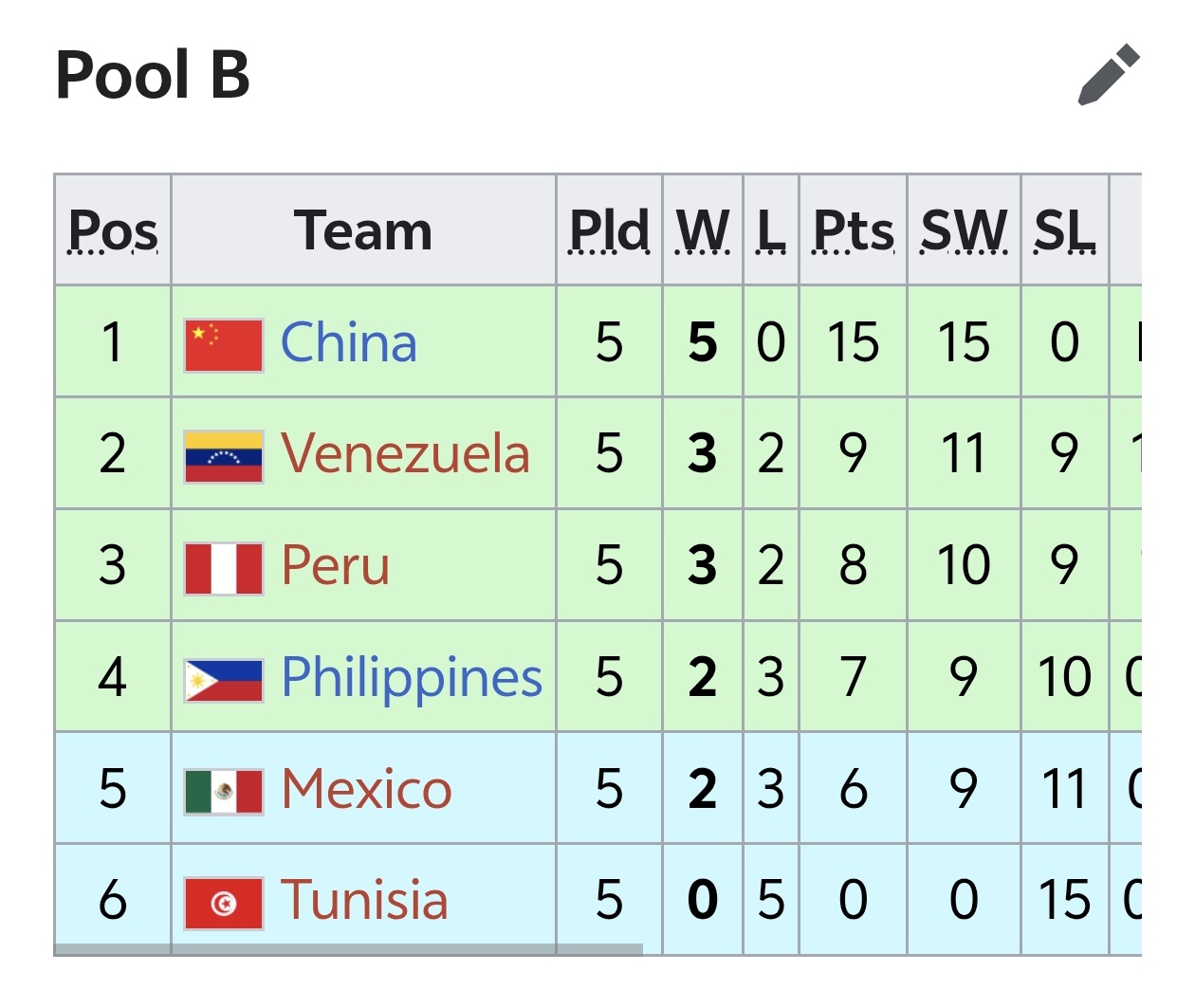The image size is (1195, 1008).
Task: Click the Mexico flag icon
Action: coord(224,792)
